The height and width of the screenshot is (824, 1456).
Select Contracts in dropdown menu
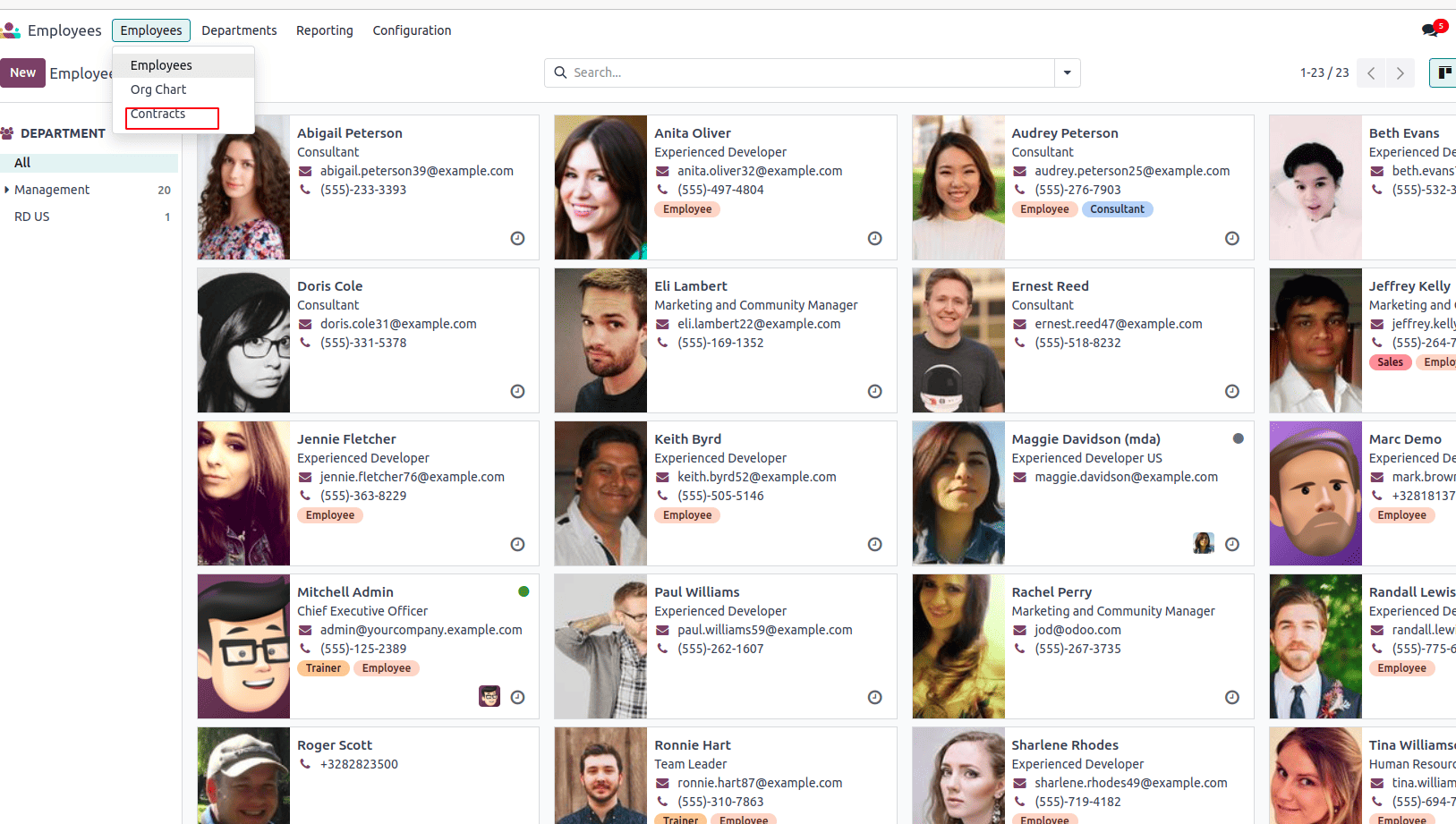tap(183, 114)
